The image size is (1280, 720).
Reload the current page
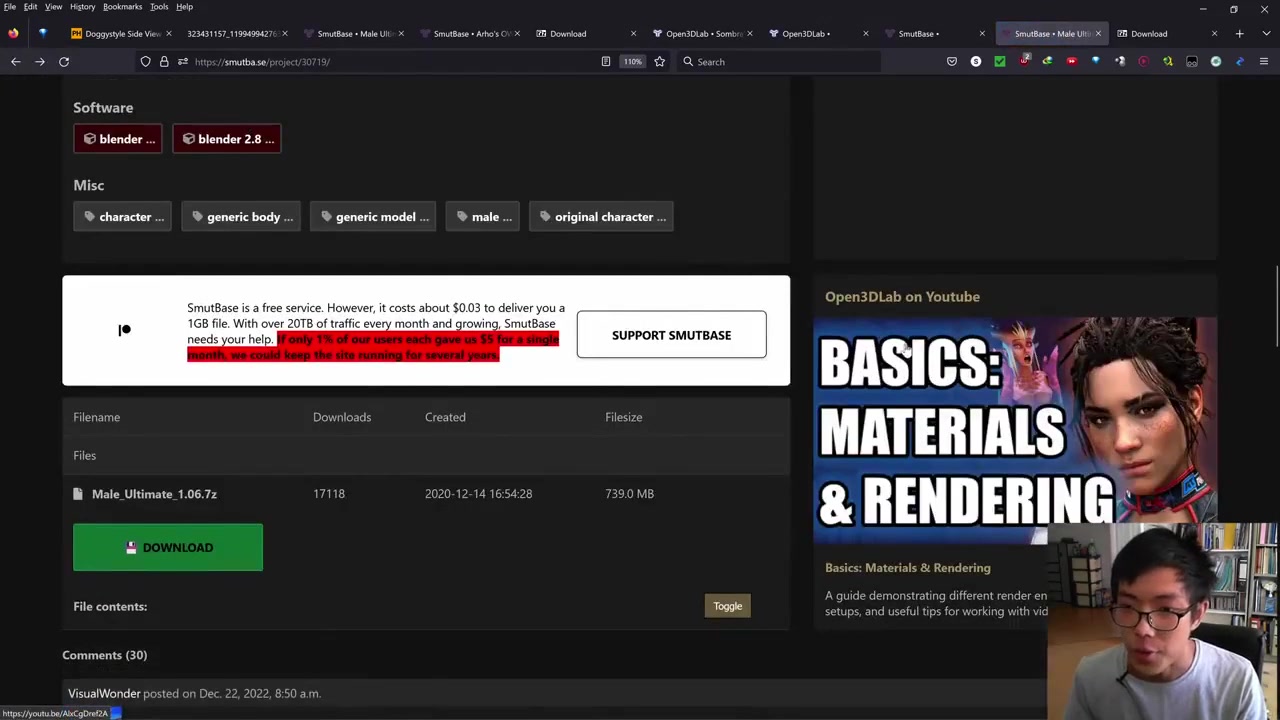tap(64, 62)
